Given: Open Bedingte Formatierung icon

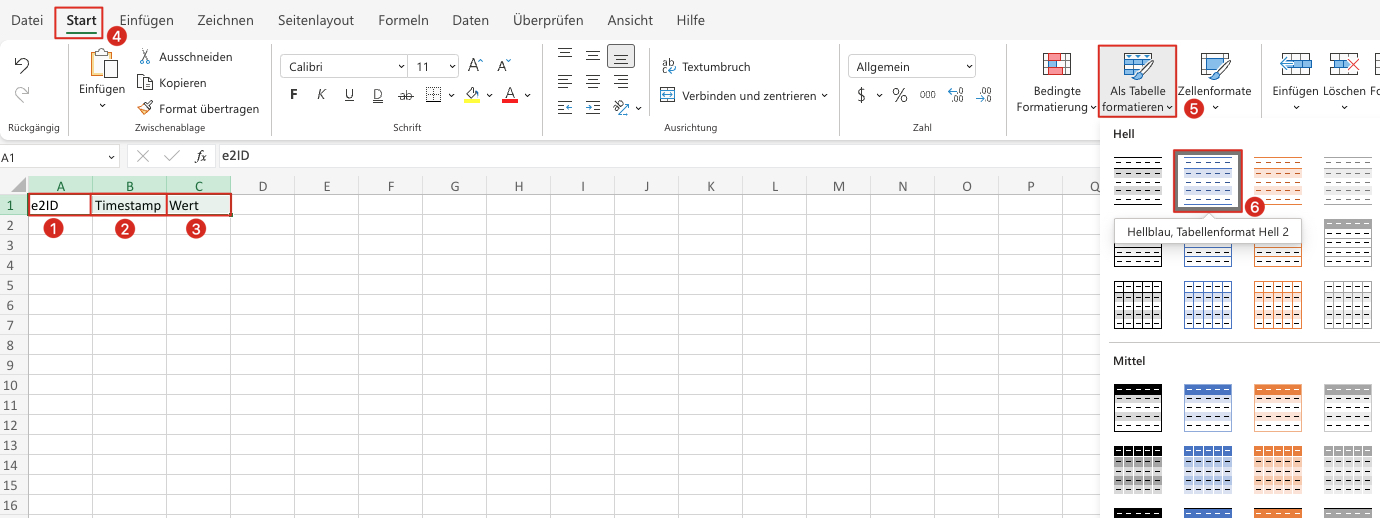Looking at the screenshot, I should click(x=1057, y=67).
